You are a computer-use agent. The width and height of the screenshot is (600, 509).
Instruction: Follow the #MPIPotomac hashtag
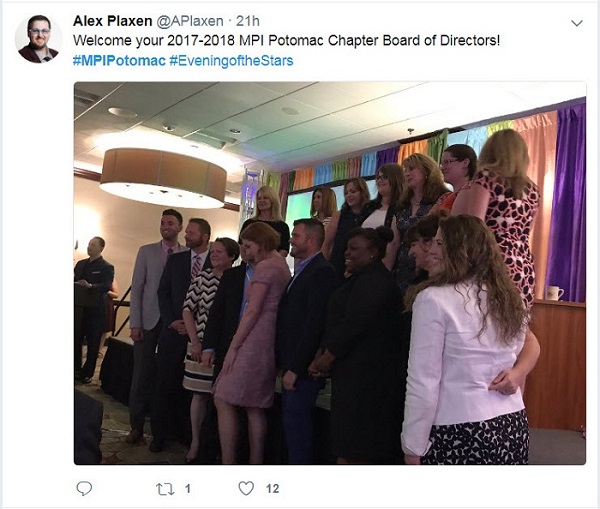coord(119,61)
